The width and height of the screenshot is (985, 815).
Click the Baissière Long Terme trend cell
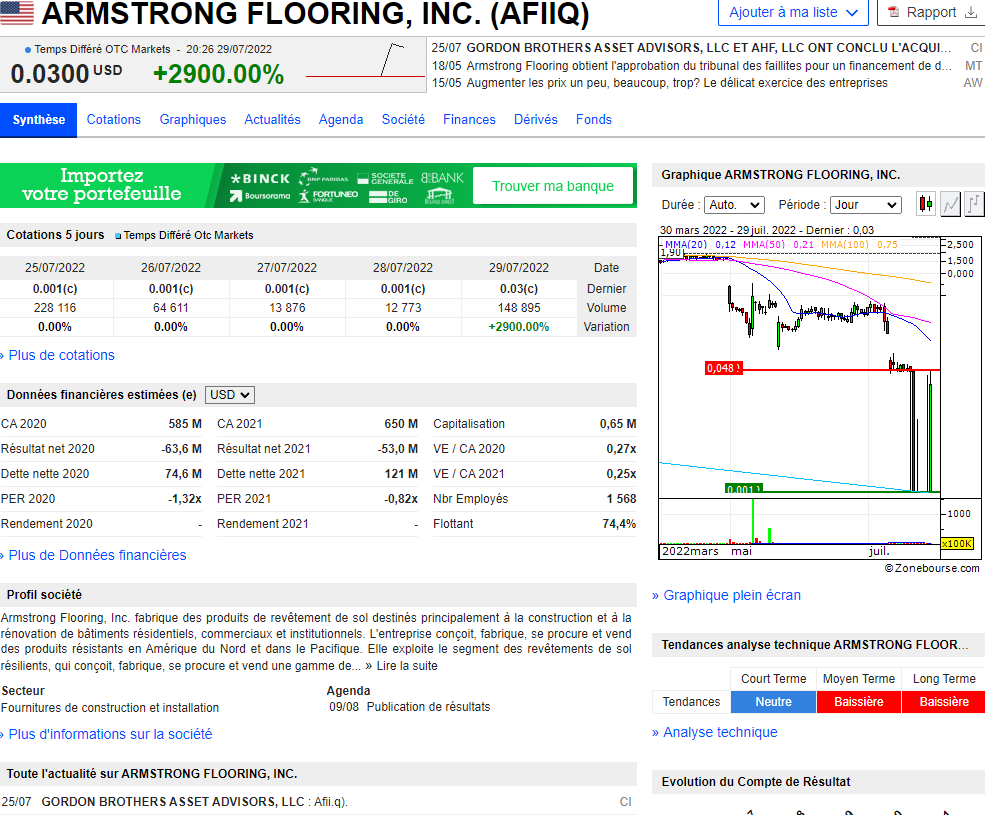click(x=944, y=702)
